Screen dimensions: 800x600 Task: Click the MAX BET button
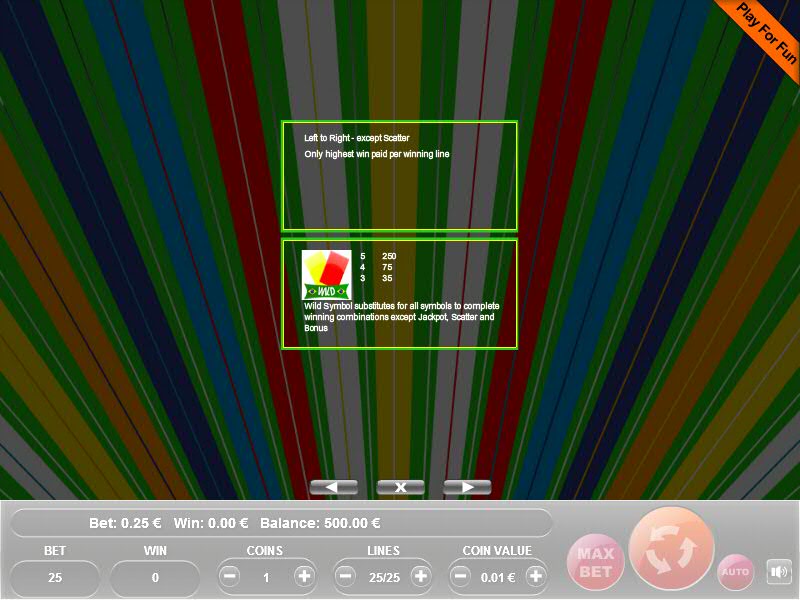[594, 562]
